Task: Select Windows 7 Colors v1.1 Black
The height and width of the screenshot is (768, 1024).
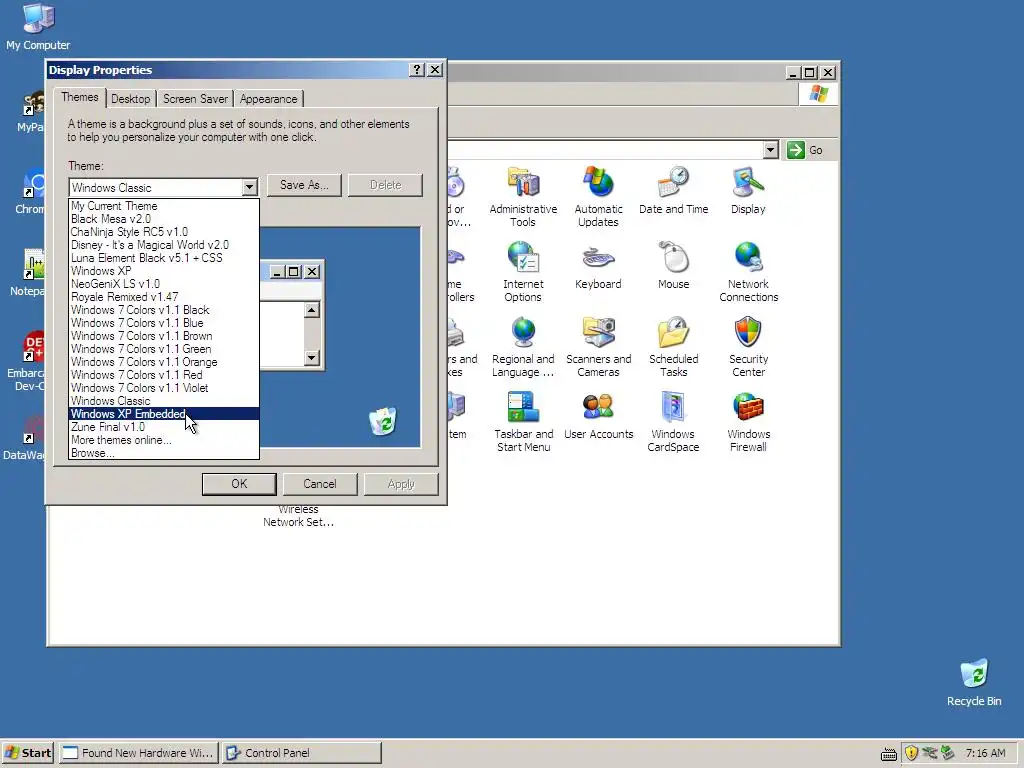Action: (x=164, y=310)
